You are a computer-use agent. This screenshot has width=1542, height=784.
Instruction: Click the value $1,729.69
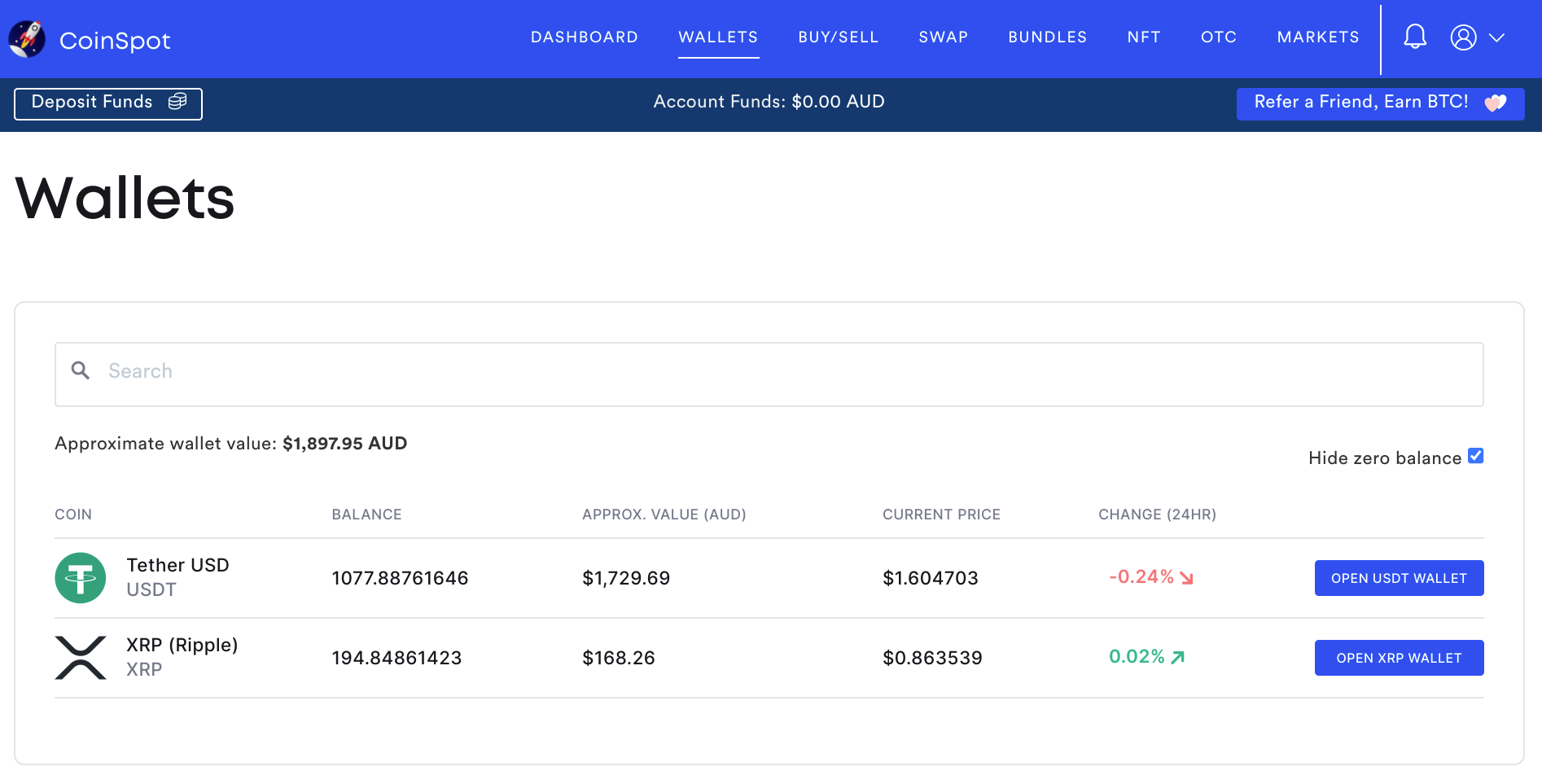626,578
